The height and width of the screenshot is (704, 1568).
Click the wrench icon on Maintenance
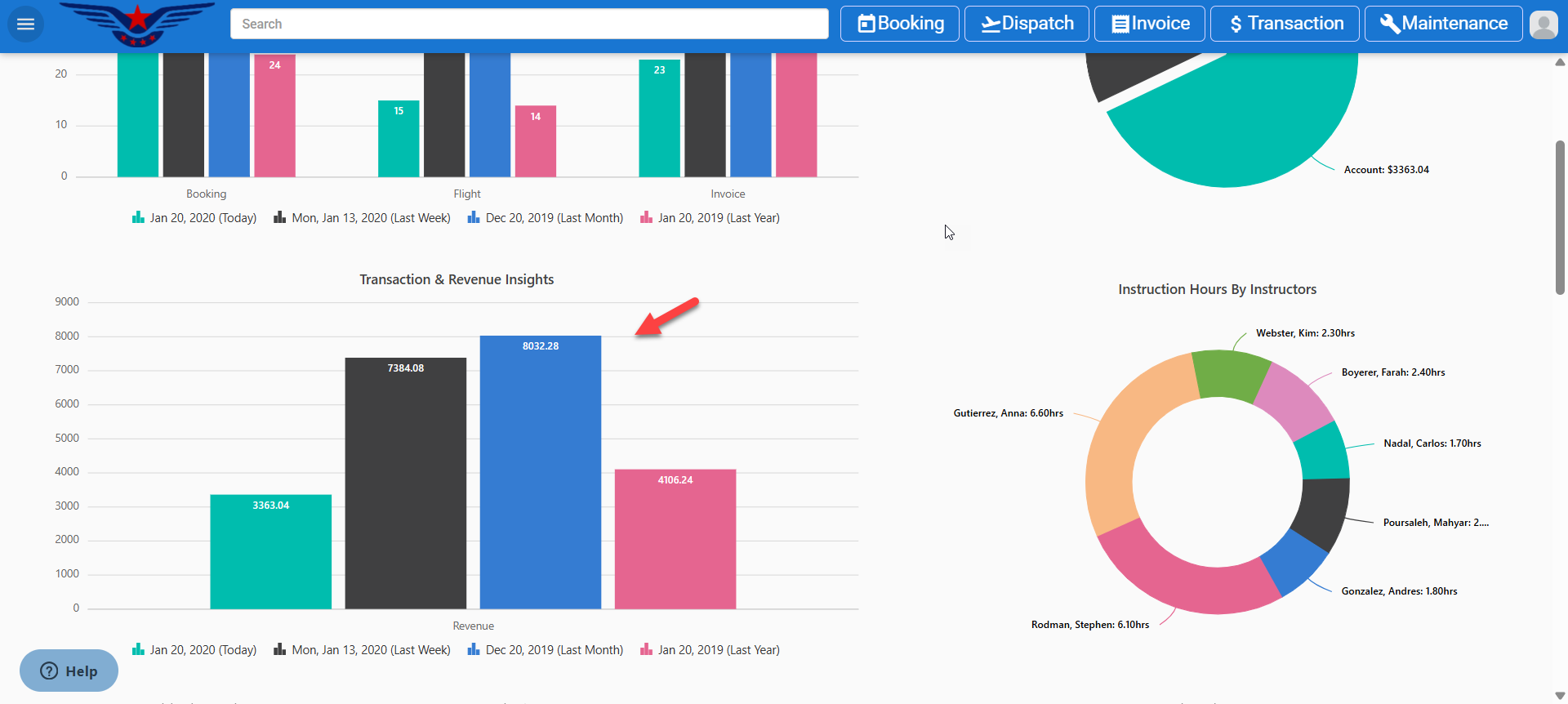point(1389,25)
